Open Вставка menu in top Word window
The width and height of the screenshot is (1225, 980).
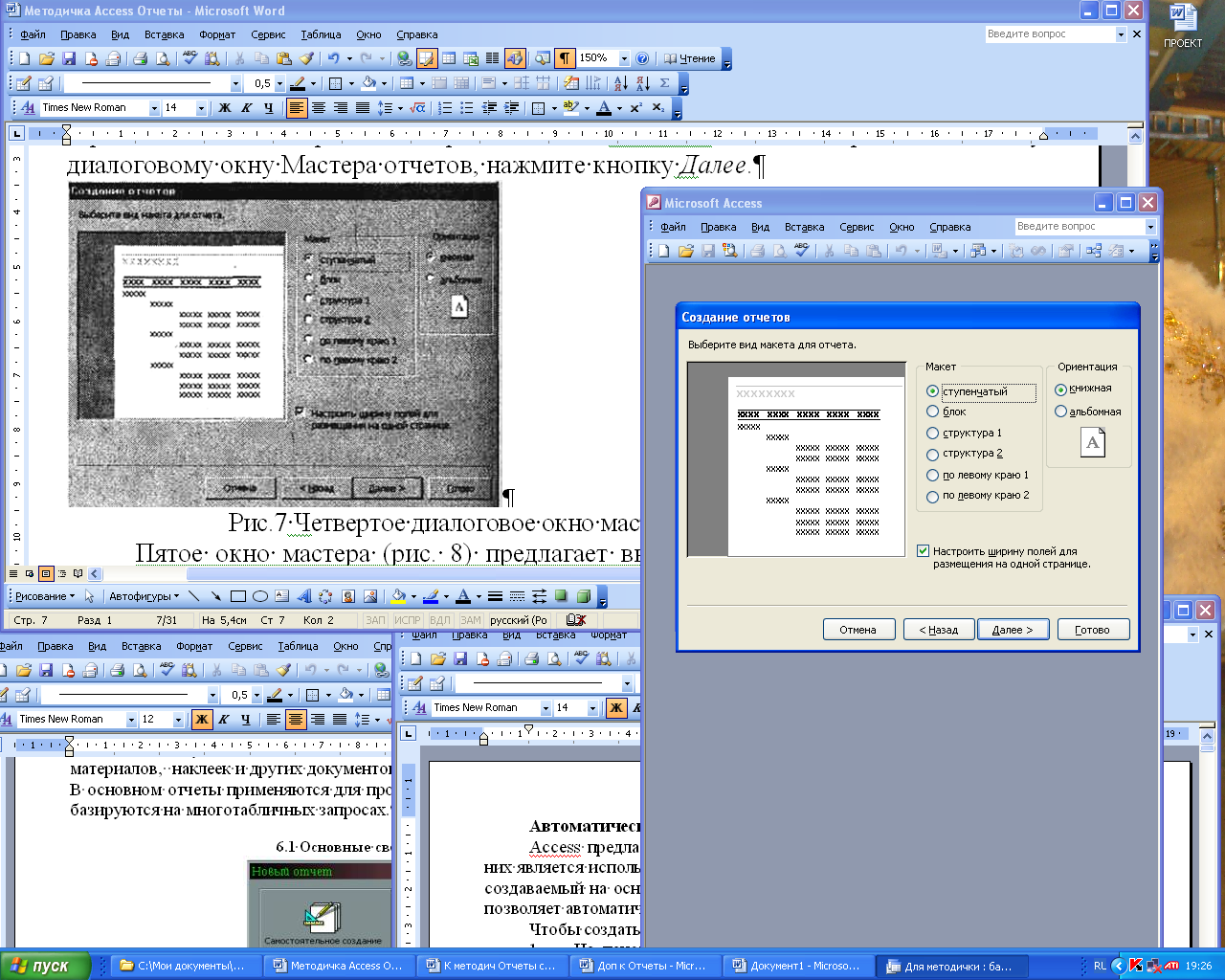(164, 34)
